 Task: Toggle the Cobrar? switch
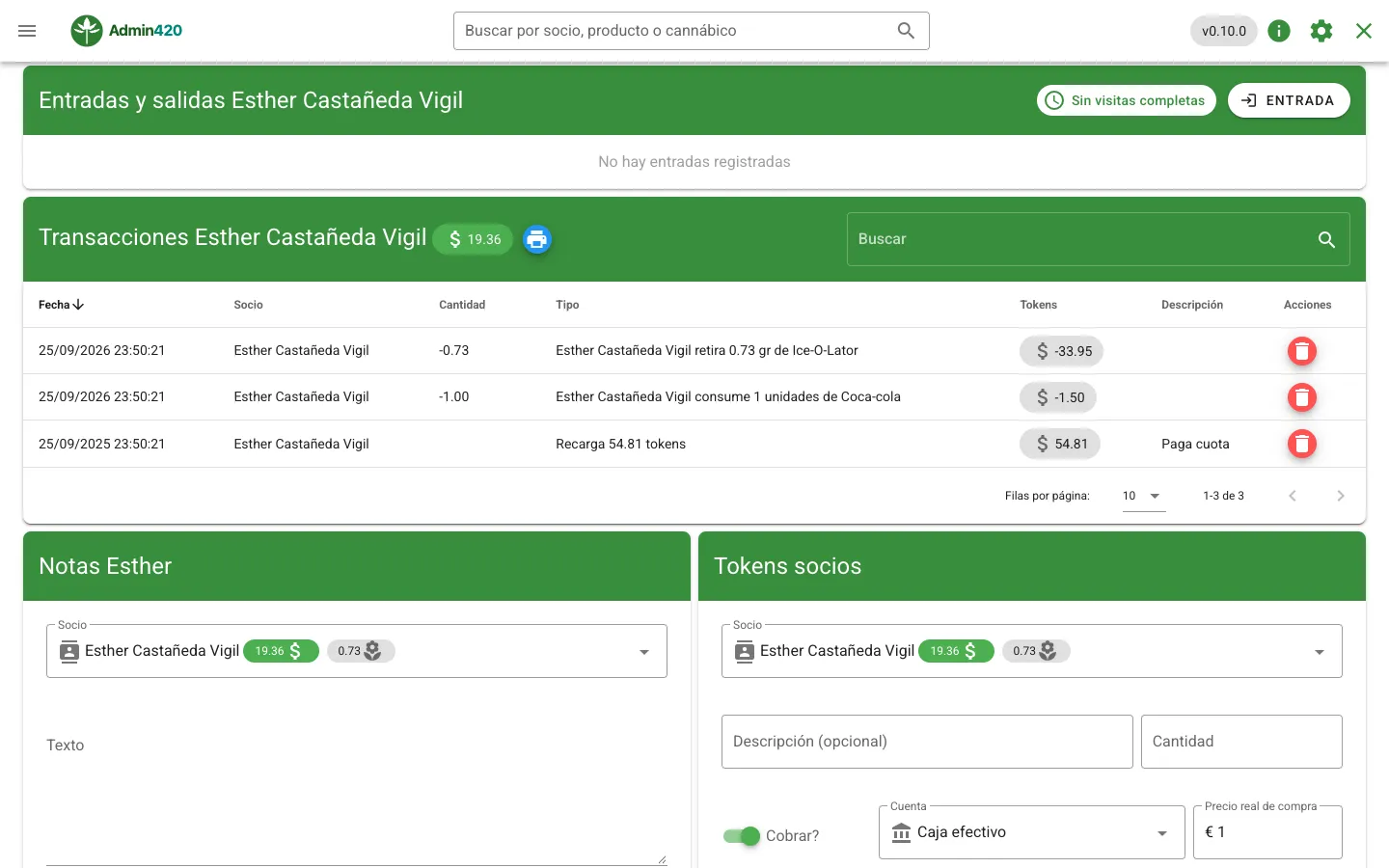[x=742, y=836]
